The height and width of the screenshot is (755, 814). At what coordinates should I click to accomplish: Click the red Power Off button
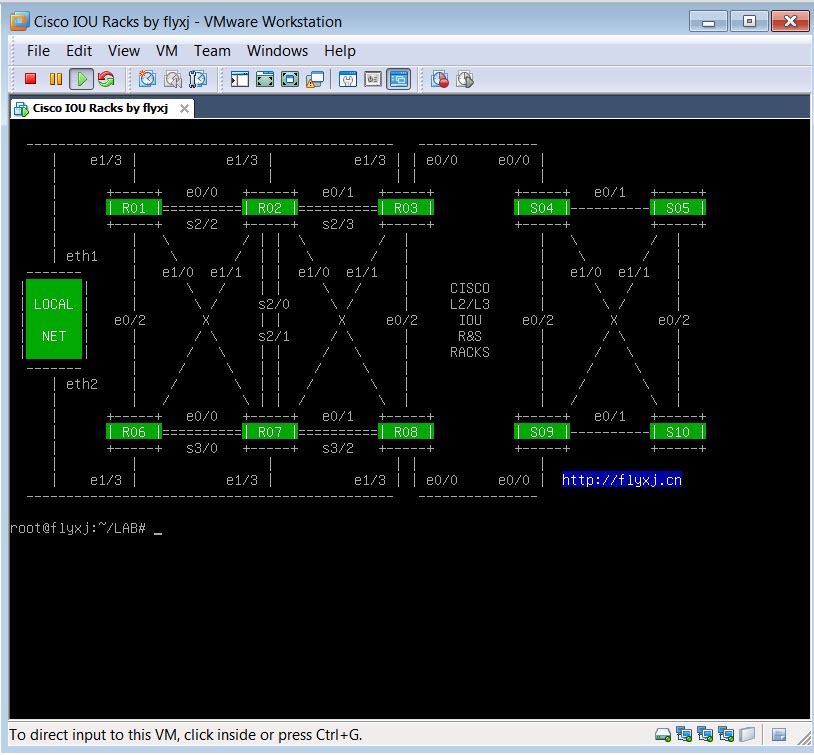point(31,79)
